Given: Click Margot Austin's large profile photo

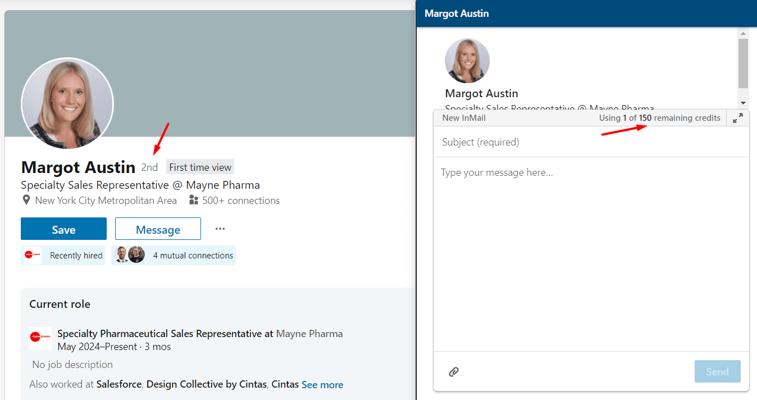Looking at the screenshot, I should pyautogui.click(x=67, y=103).
